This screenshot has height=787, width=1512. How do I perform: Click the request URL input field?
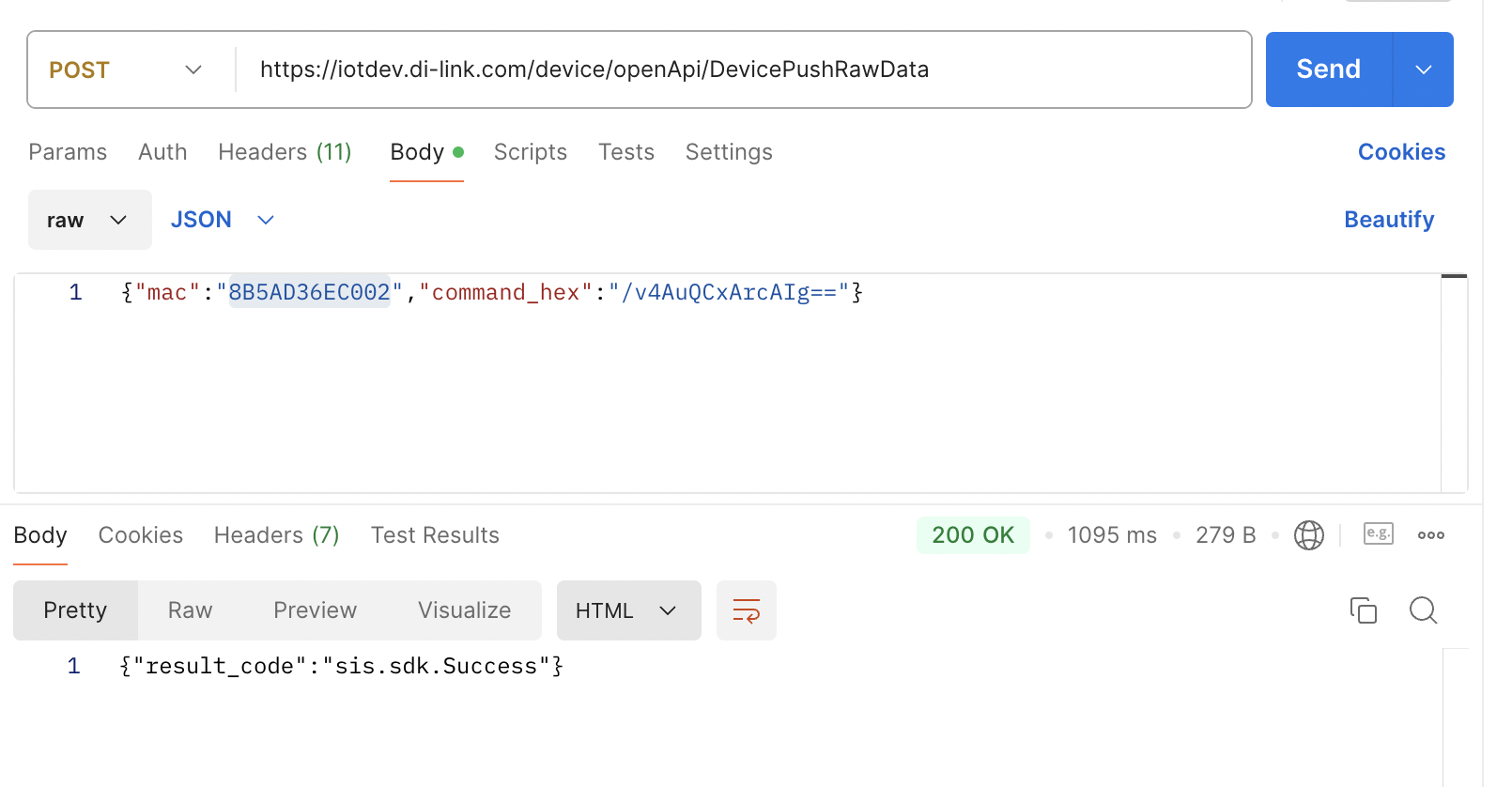(x=742, y=69)
